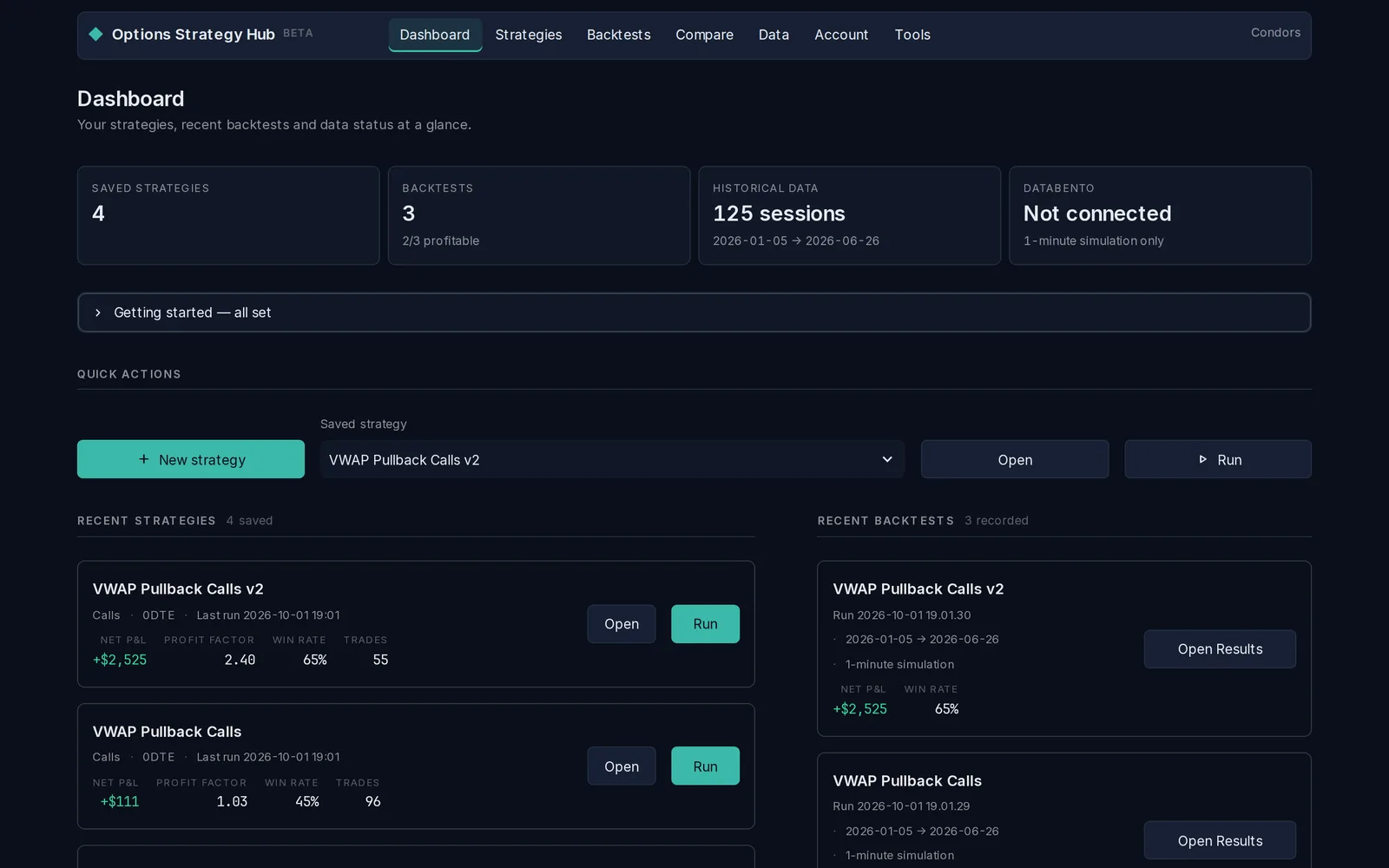Screen dimensions: 1389x868
Task: Open the Tools menu item
Action: [x=912, y=35]
